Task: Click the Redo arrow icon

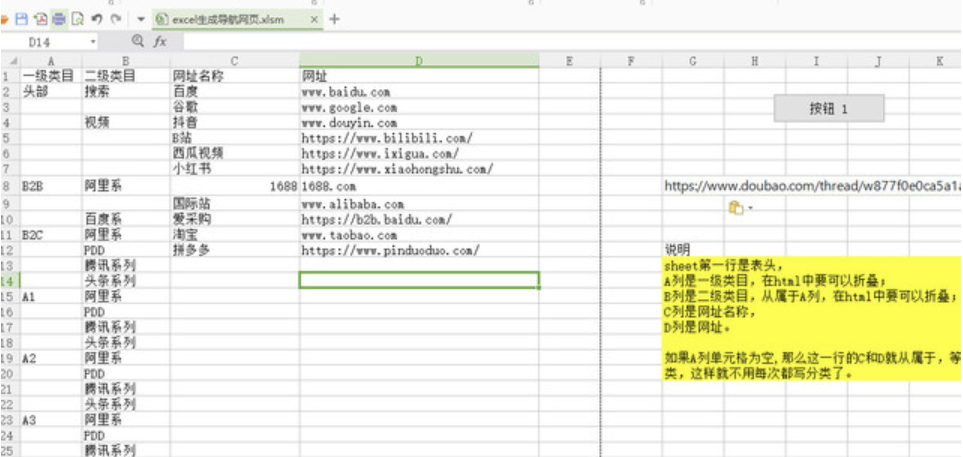Action: (115, 19)
